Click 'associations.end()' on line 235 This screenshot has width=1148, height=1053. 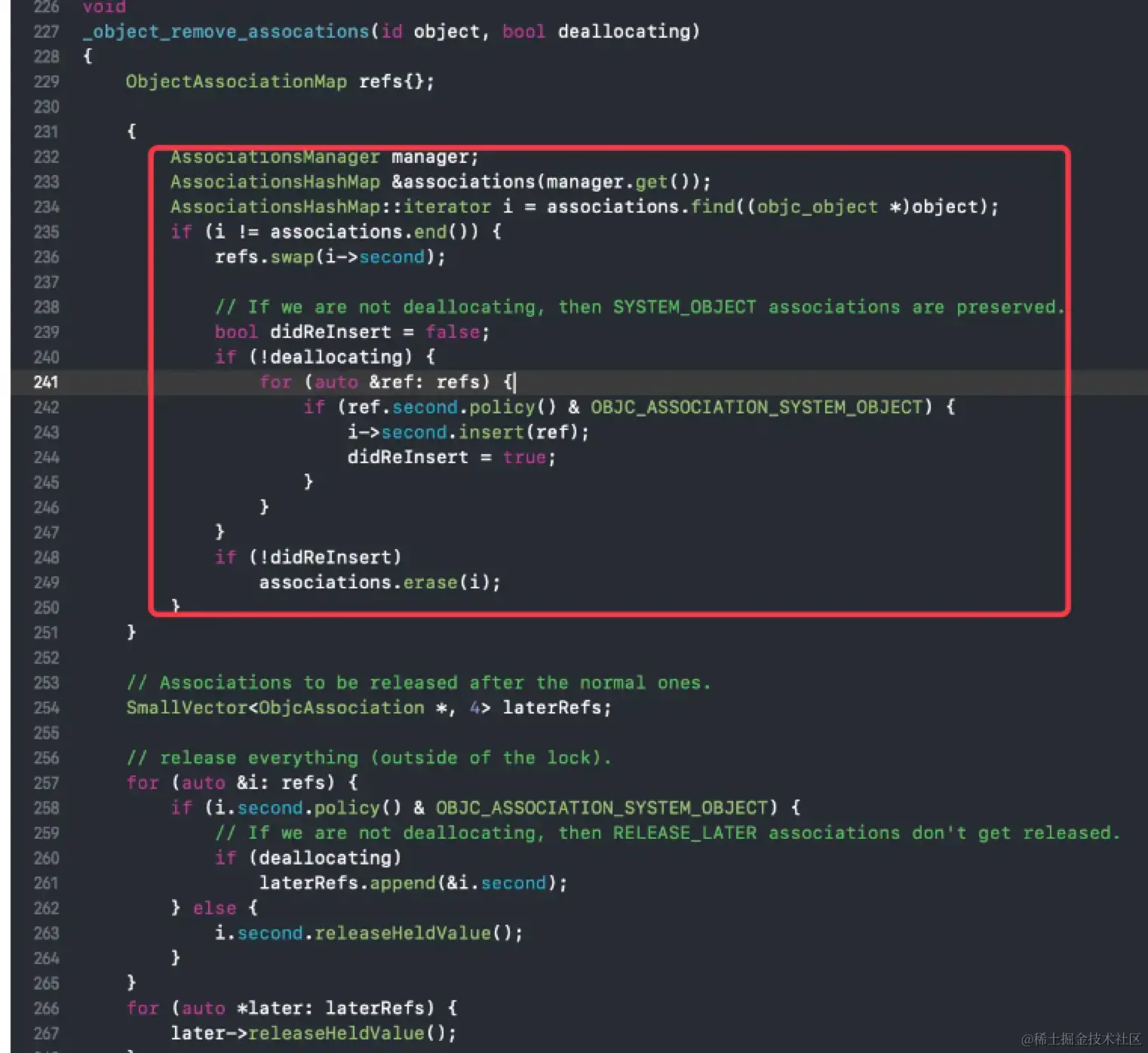373,232
